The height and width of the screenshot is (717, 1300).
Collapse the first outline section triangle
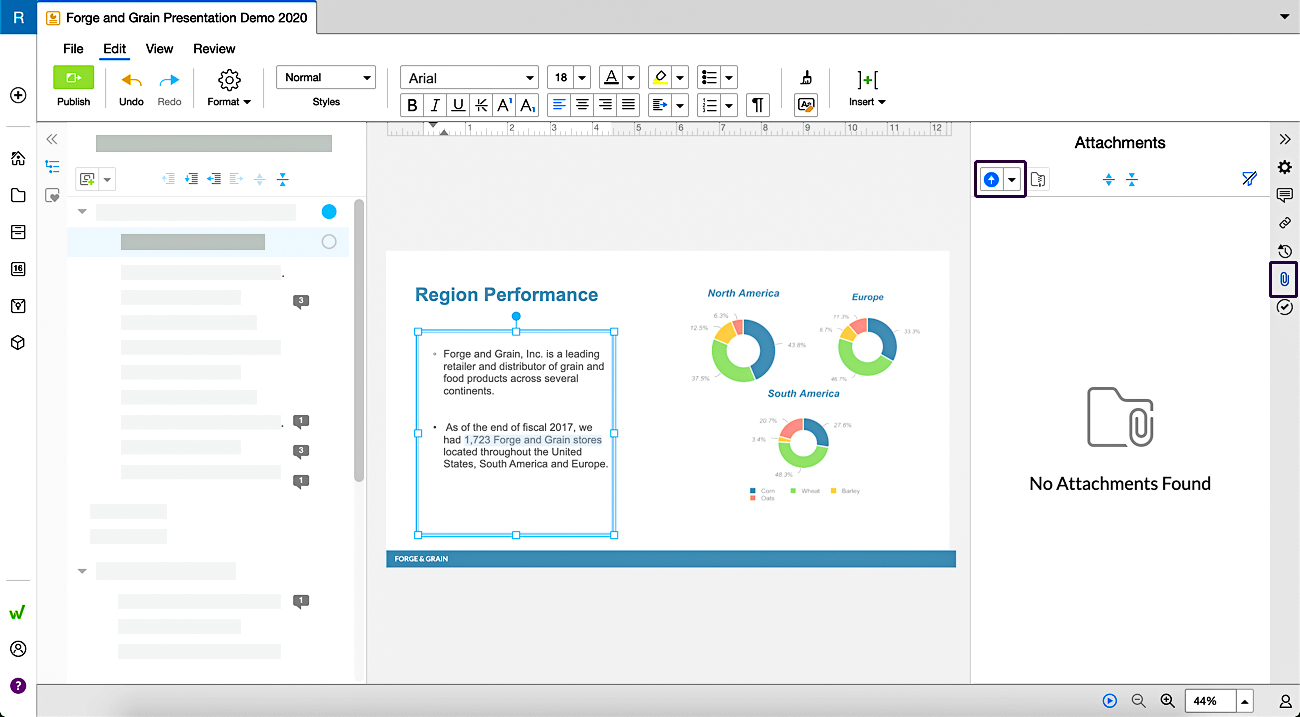click(82, 212)
